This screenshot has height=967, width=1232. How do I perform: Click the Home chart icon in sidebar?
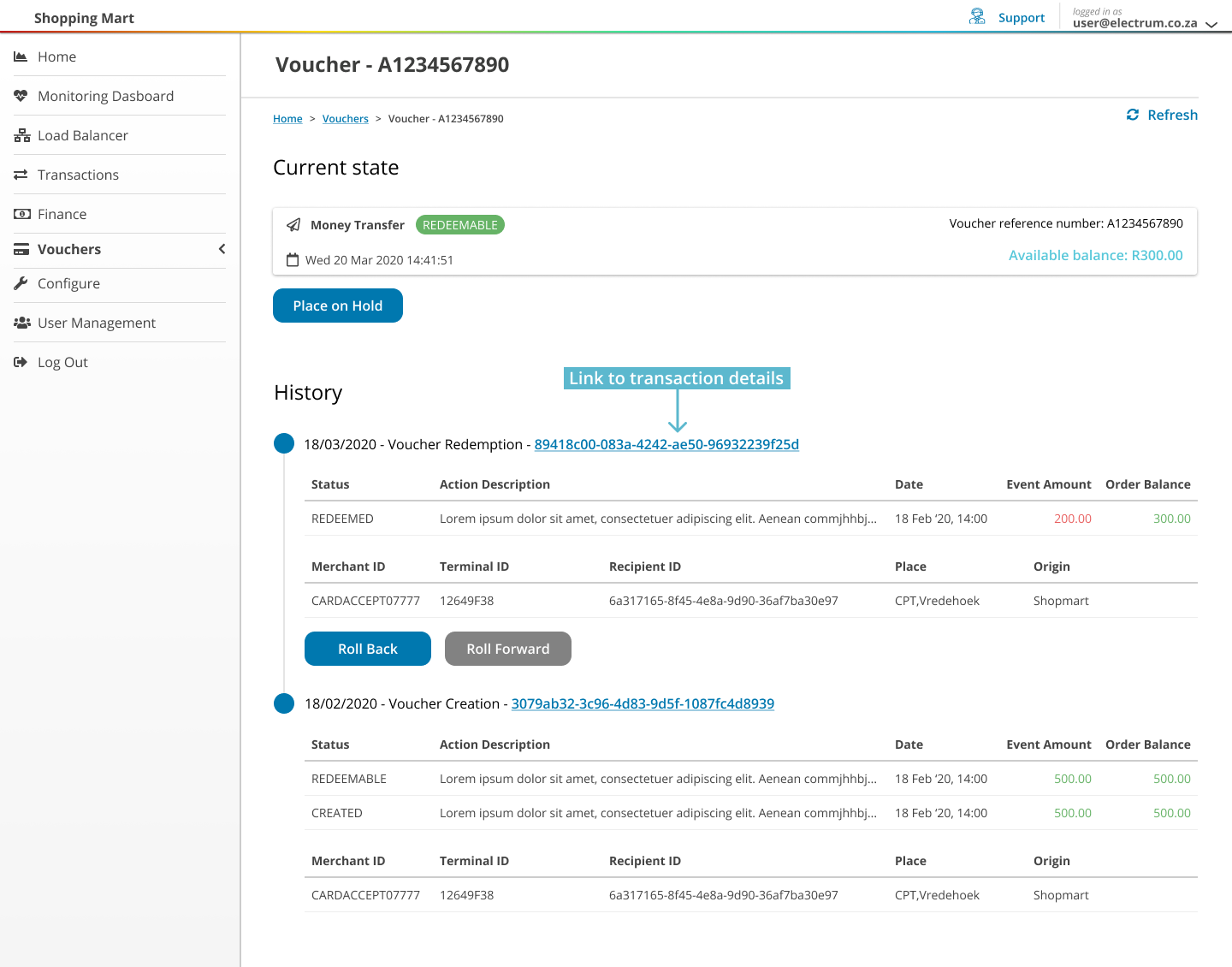tap(21, 56)
